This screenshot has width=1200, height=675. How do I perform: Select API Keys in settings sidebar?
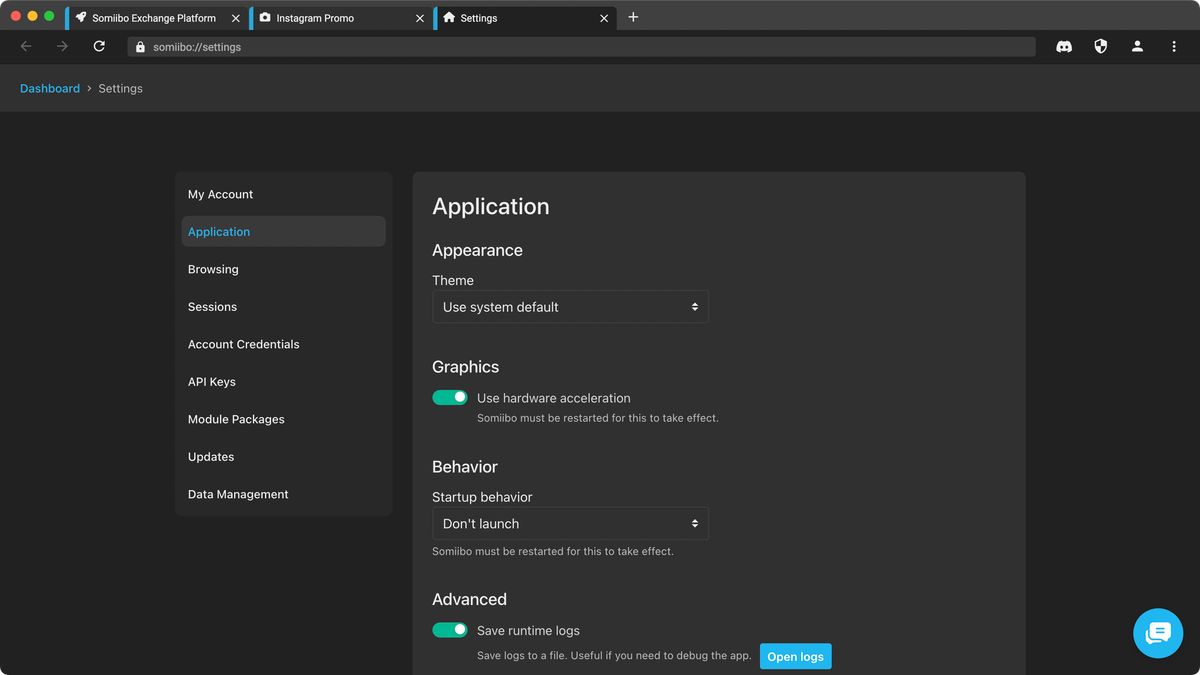coord(212,382)
